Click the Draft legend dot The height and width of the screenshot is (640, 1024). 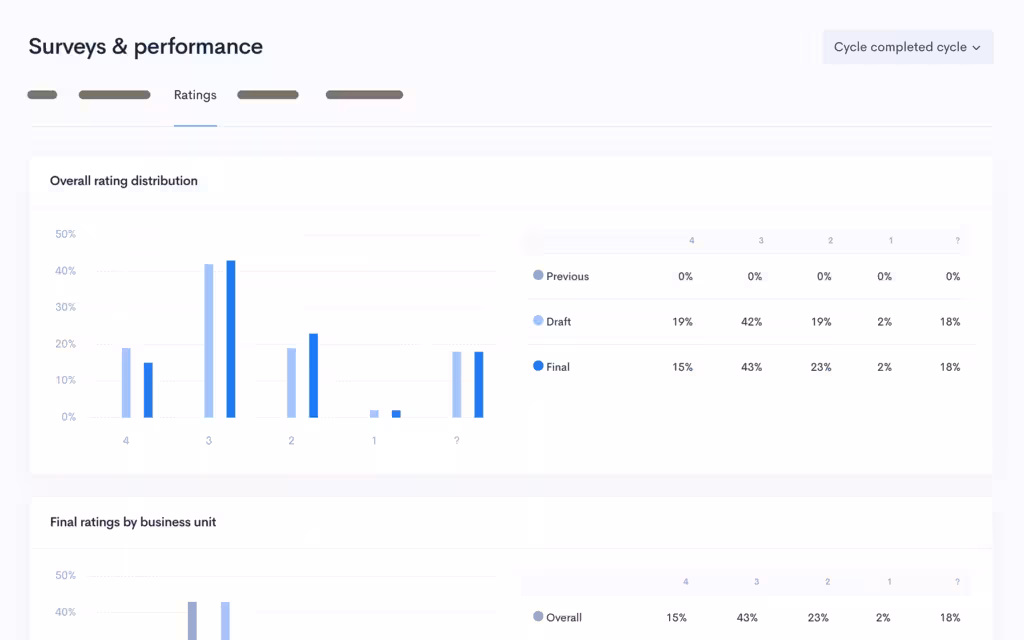(x=538, y=320)
